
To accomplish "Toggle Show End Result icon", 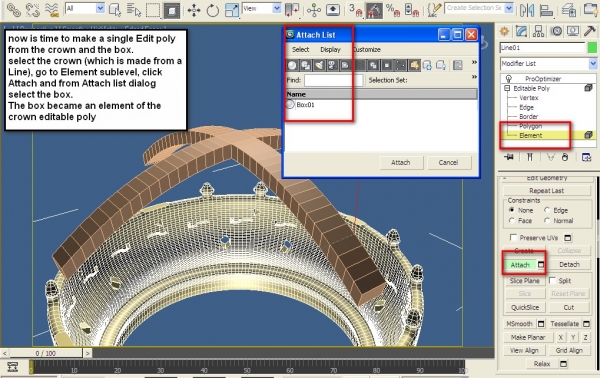I will pos(530,157).
